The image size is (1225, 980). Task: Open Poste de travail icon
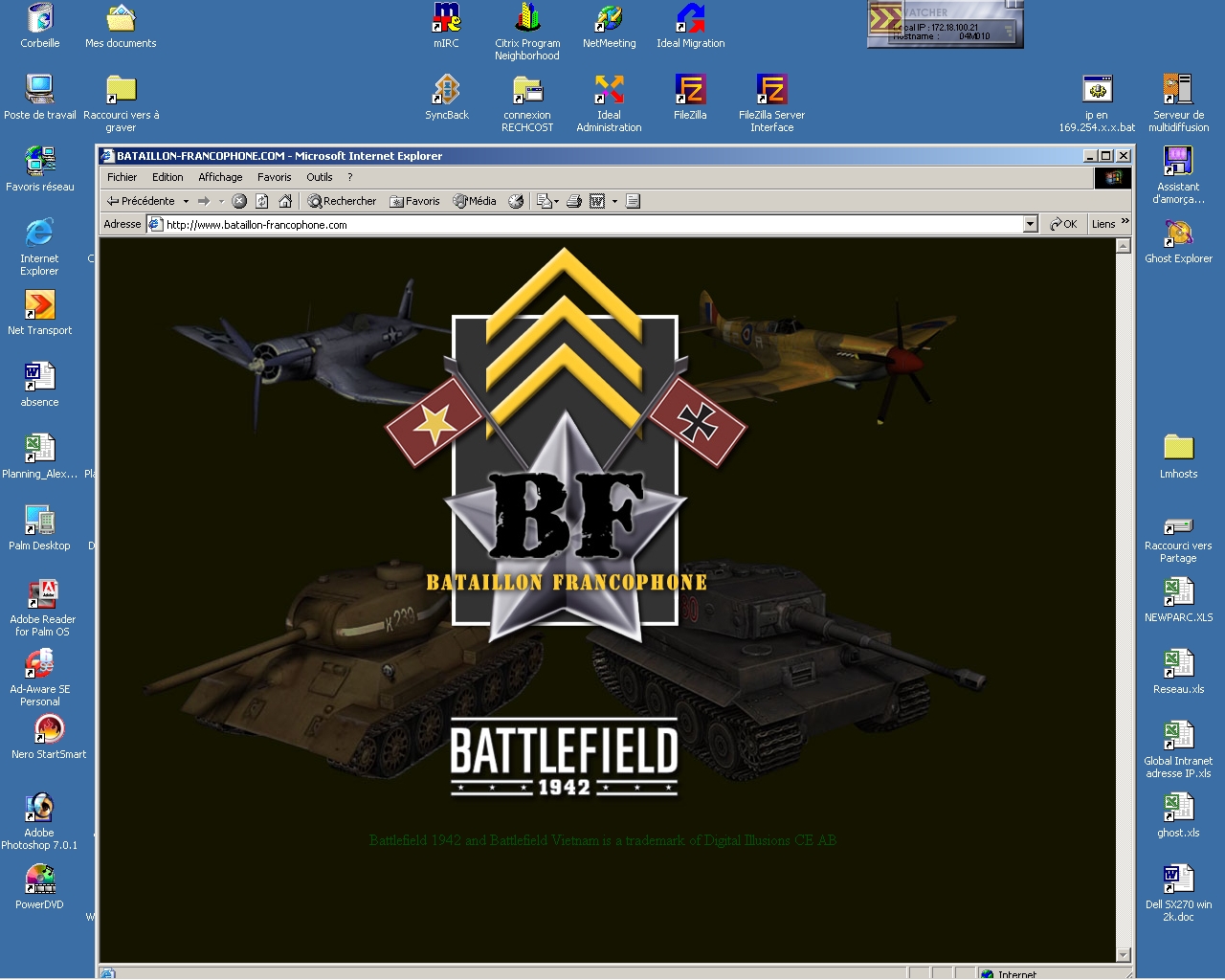[39, 98]
